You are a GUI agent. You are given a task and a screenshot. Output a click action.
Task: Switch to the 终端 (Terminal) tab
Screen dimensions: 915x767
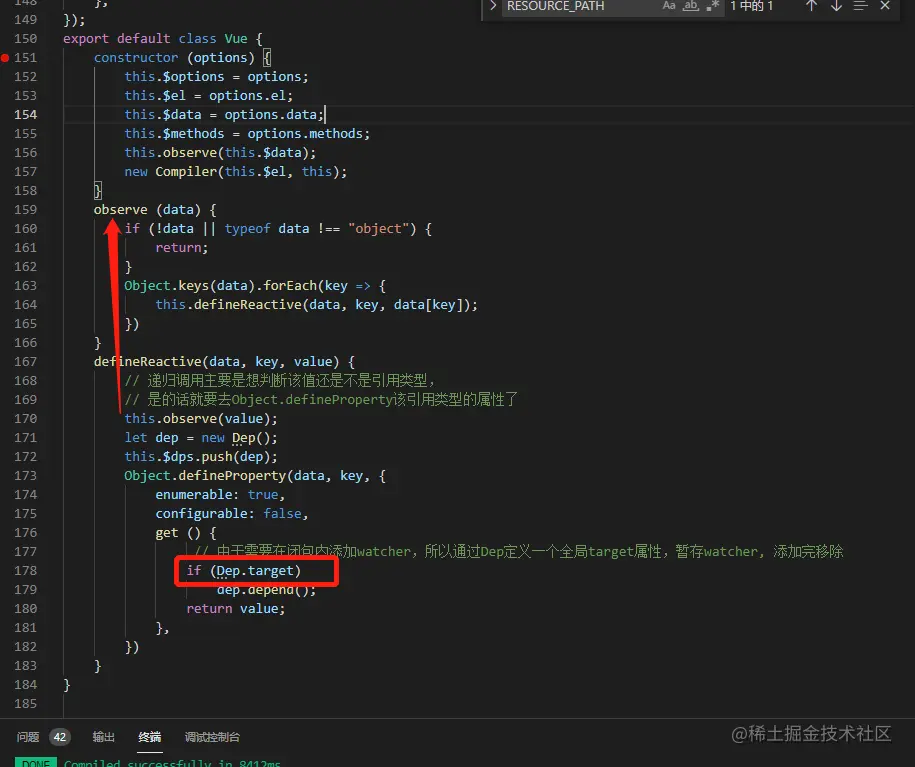click(x=149, y=737)
